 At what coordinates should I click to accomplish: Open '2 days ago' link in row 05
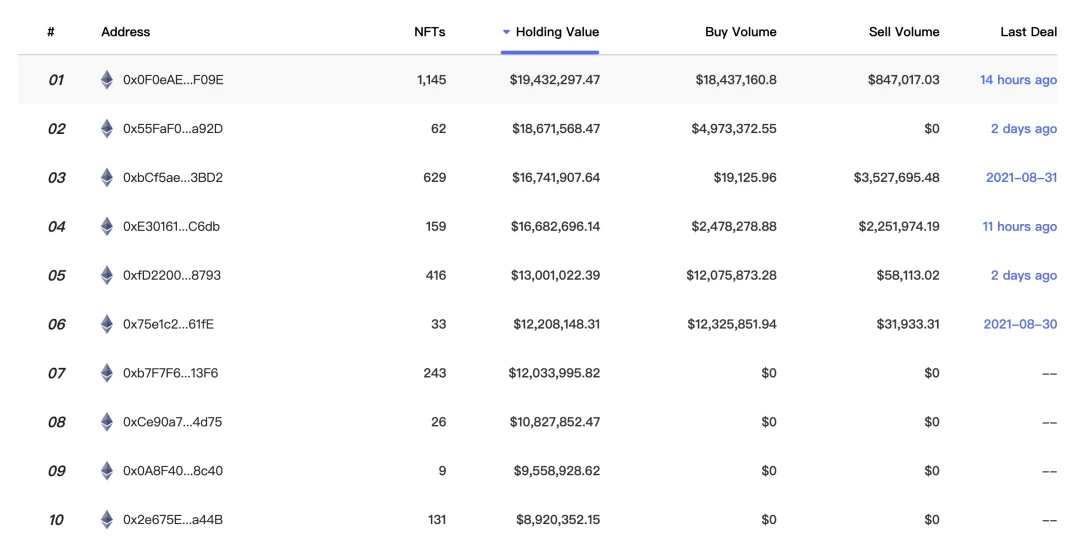(1024, 275)
